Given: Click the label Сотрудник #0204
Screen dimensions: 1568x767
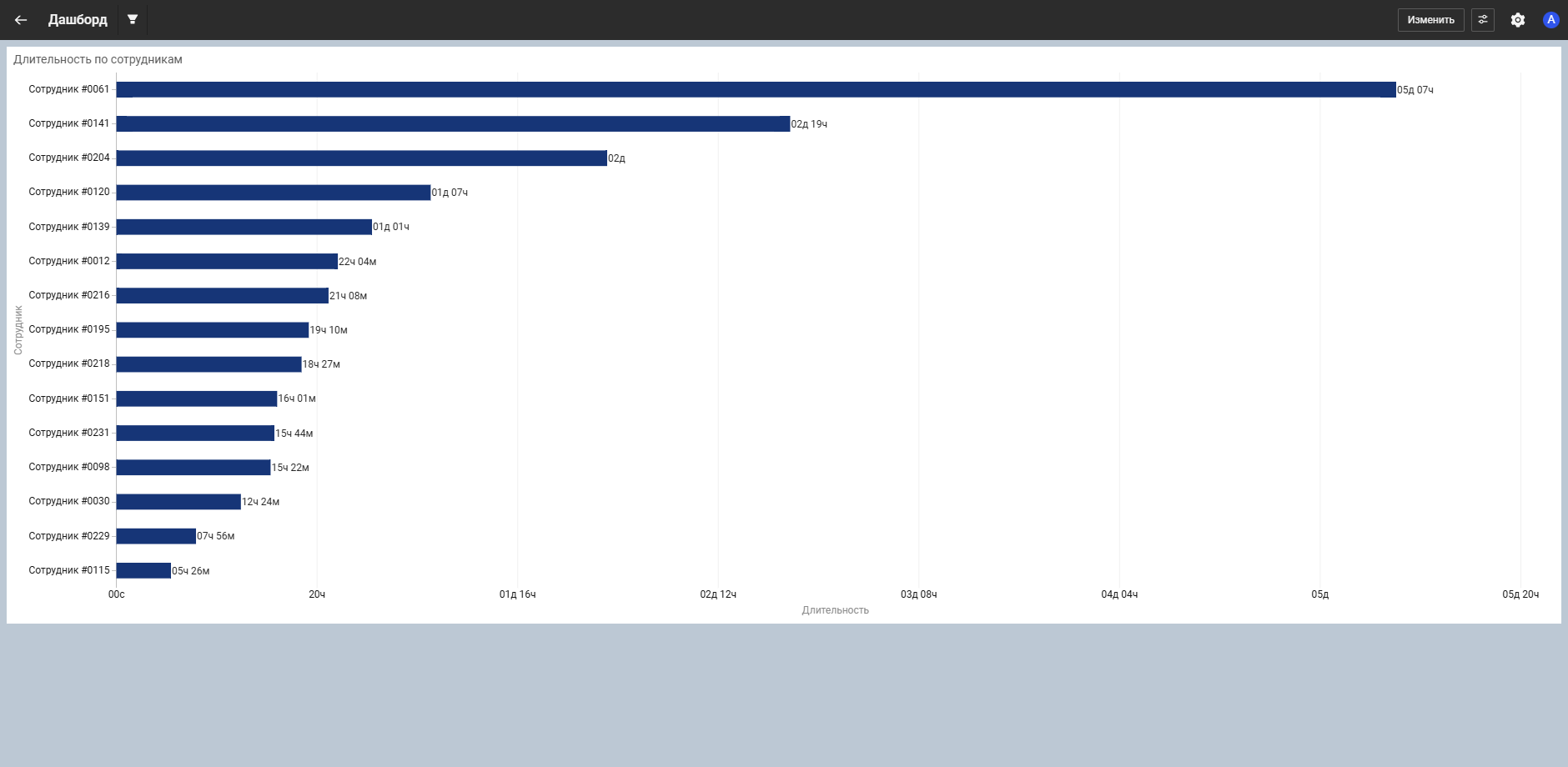Looking at the screenshot, I should (x=69, y=158).
